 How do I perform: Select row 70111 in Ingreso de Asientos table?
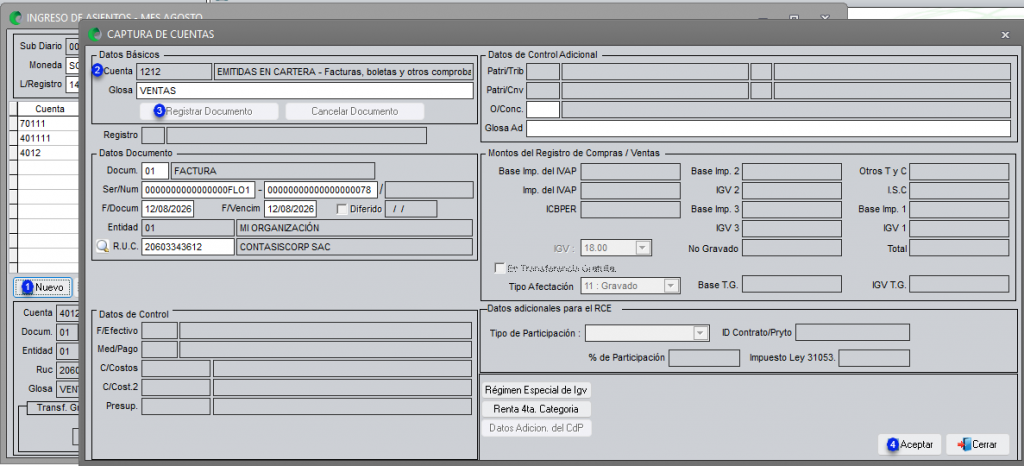(47, 123)
